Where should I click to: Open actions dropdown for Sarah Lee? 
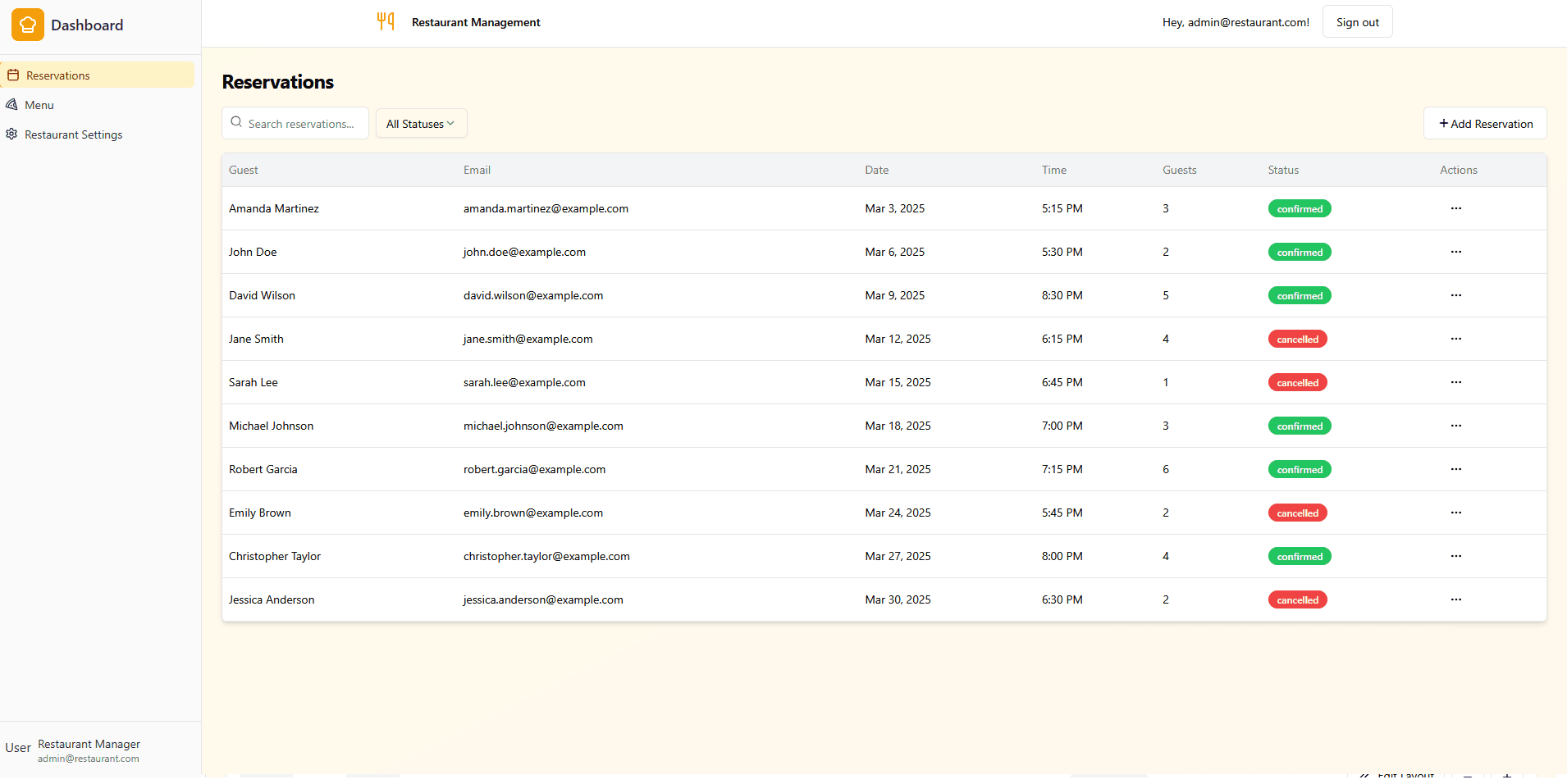(x=1455, y=382)
